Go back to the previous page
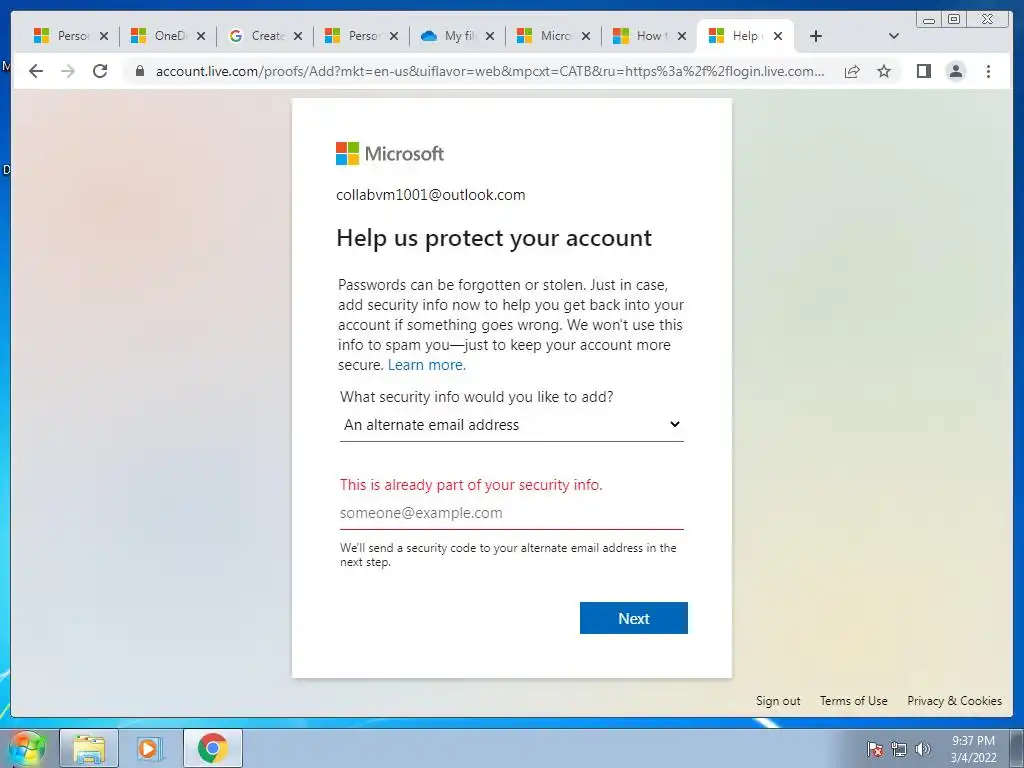The height and width of the screenshot is (768, 1024). tap(36, 71)
